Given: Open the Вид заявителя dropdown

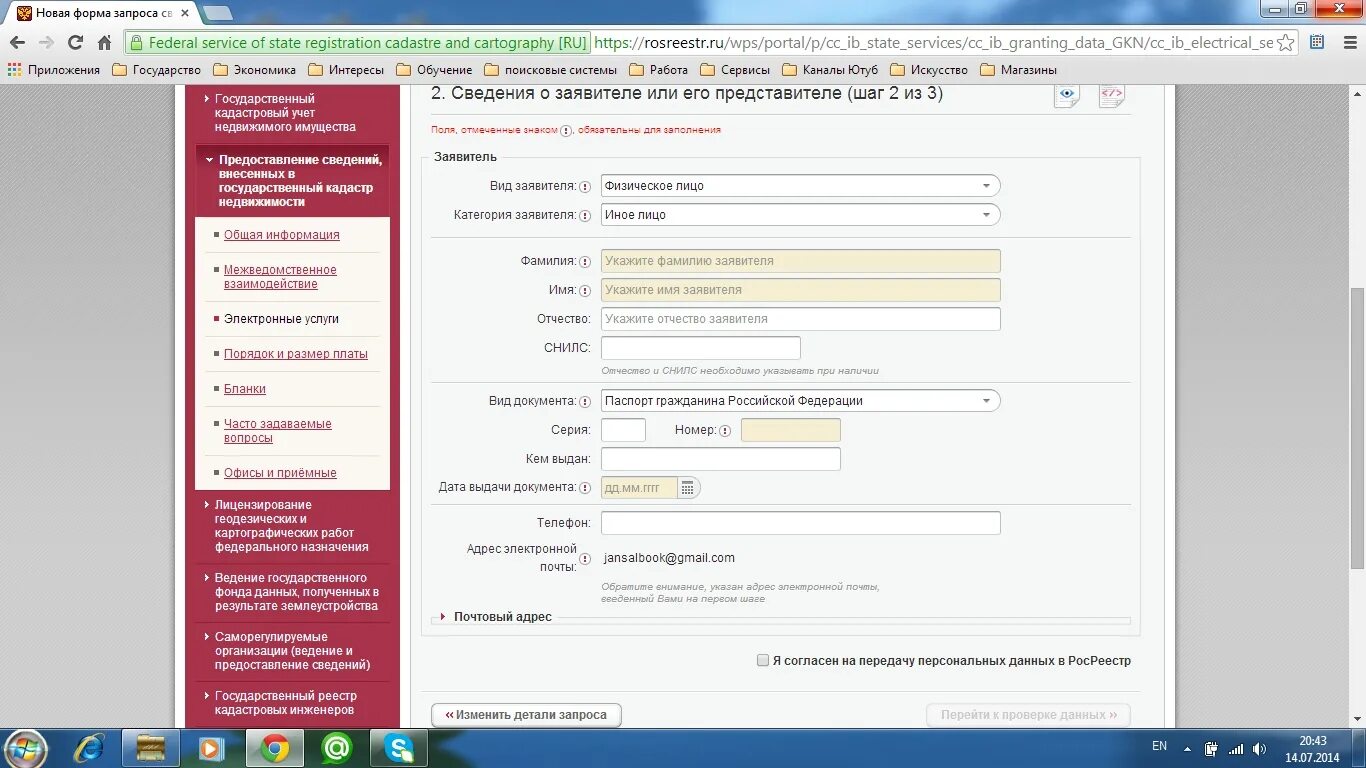Looking at the screenshot, I should click(800, 186).
